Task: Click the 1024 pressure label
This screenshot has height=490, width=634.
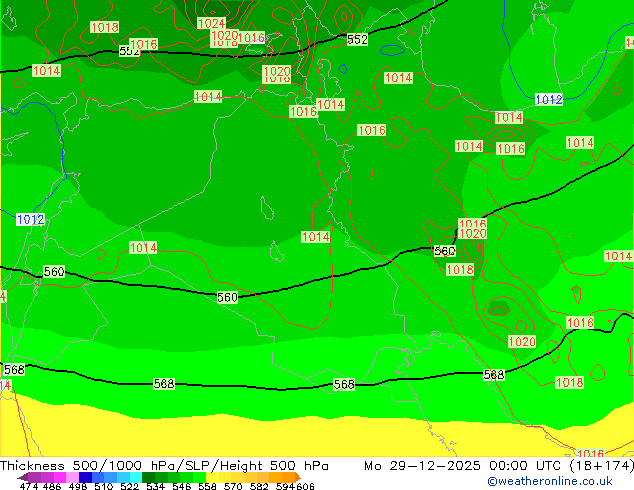Action: tap(211, 23)
